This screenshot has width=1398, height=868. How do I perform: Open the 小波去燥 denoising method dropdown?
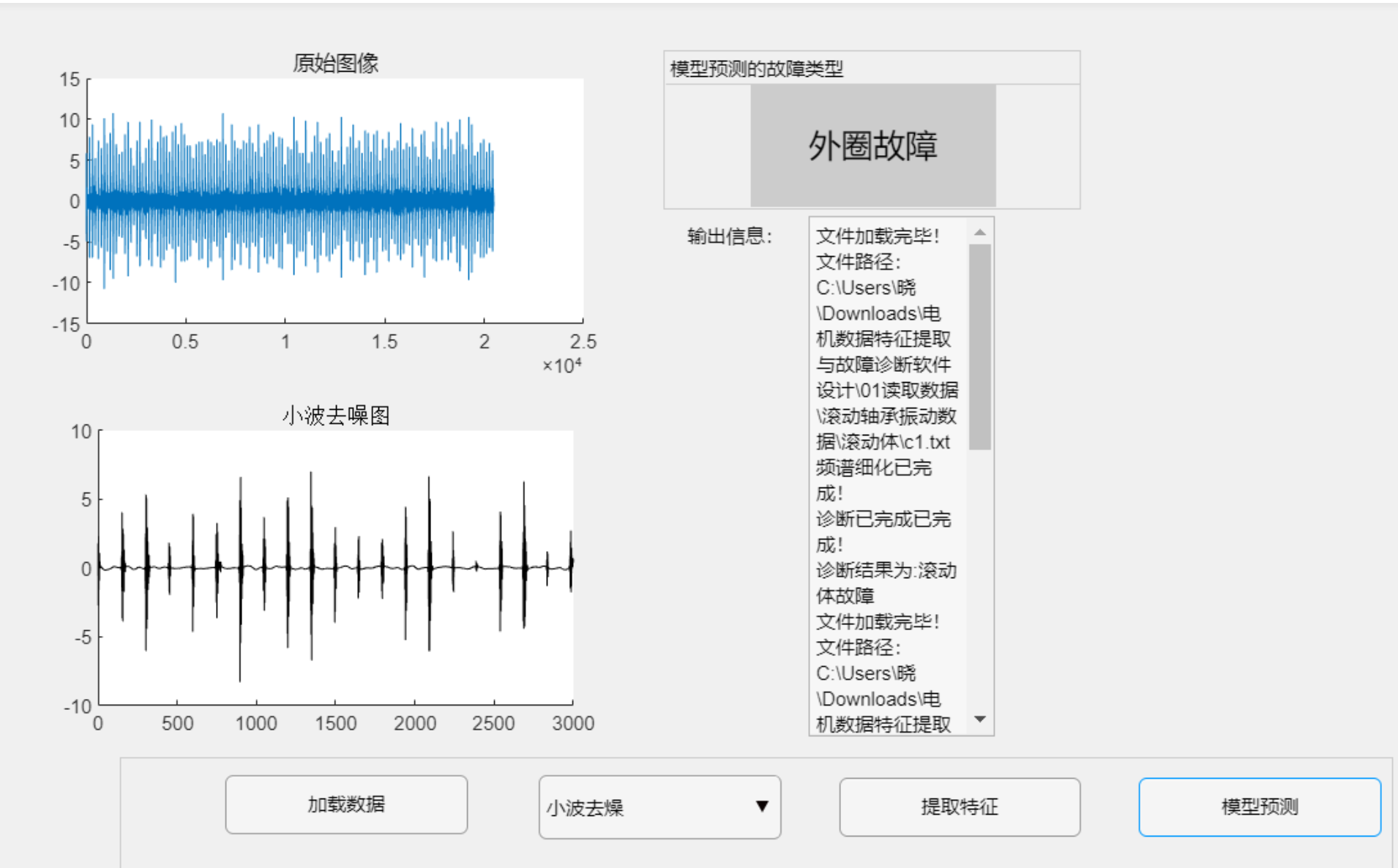tap(657, 807)
